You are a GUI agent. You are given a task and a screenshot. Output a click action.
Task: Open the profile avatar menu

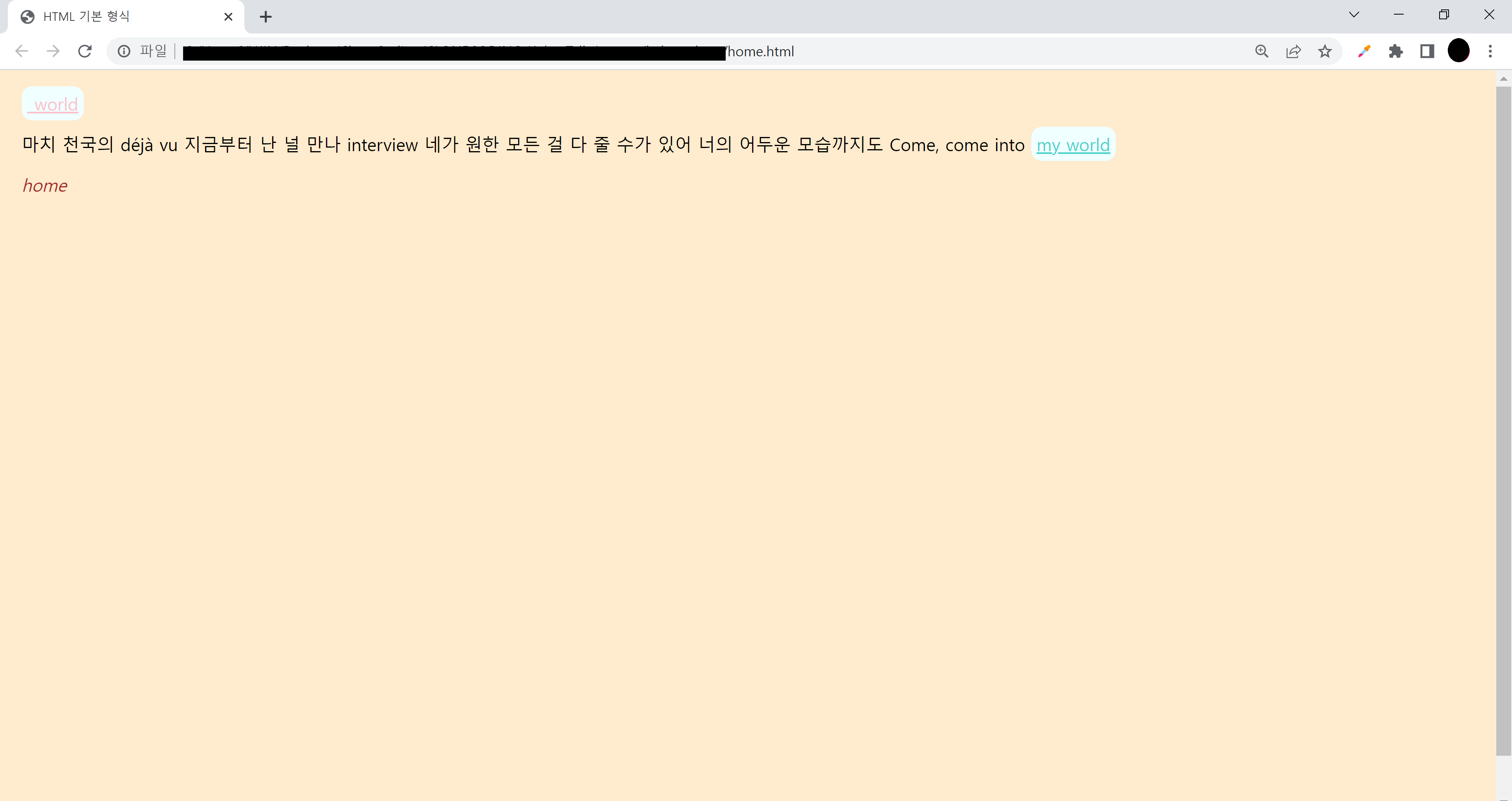(1458, 51)
